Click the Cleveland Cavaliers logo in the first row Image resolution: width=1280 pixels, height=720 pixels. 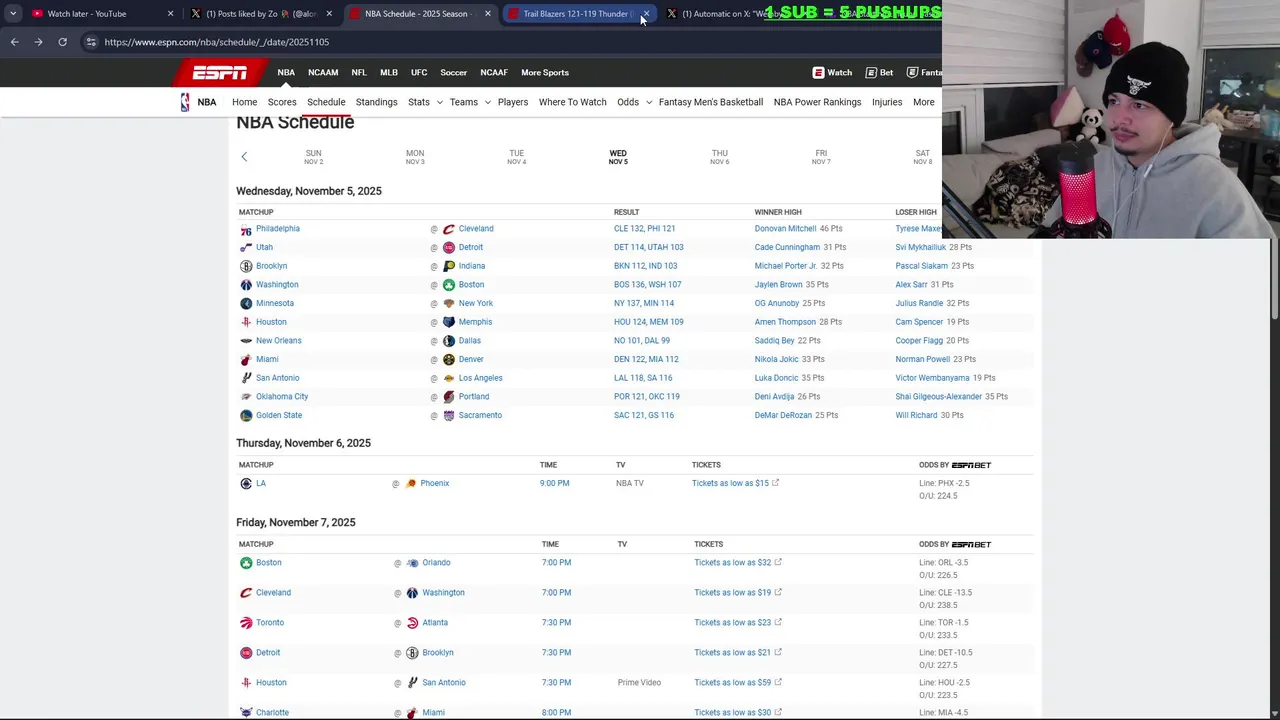[449, 229]
